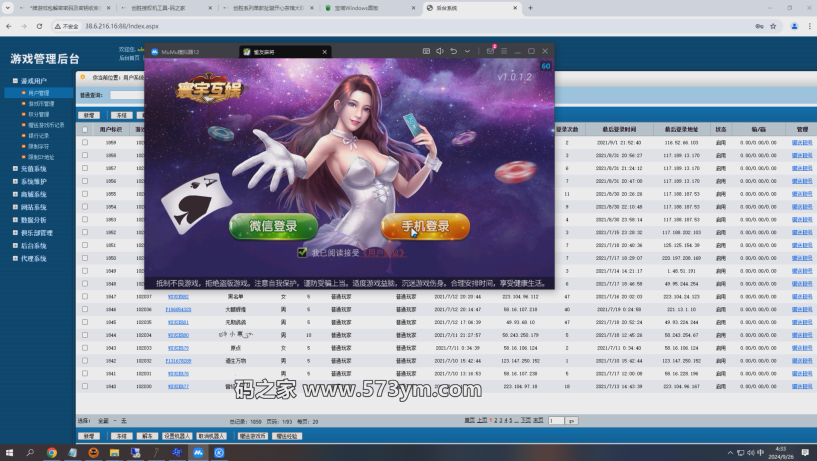
Task: Click the browser forward arrow
Action: tap(24, 26)
